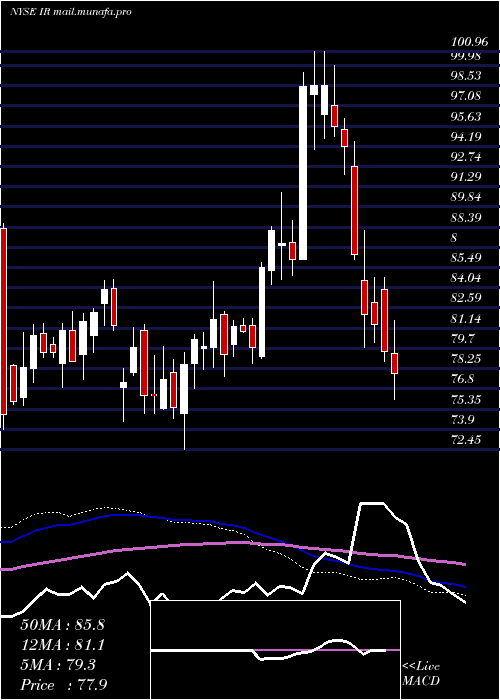The image size is (500, 700).
Task: Click the 50MA : 85.8 readout
Action: point(62,625)
